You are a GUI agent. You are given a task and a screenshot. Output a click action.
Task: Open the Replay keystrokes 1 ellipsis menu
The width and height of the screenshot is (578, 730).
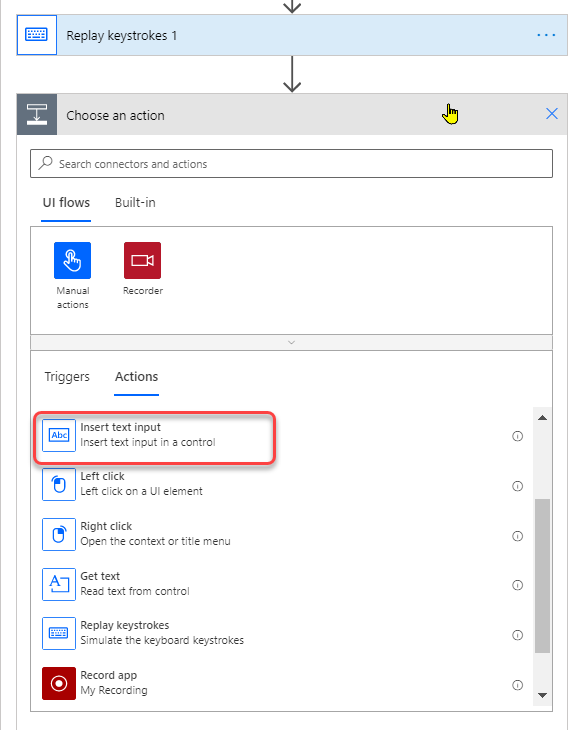[546, 35]
